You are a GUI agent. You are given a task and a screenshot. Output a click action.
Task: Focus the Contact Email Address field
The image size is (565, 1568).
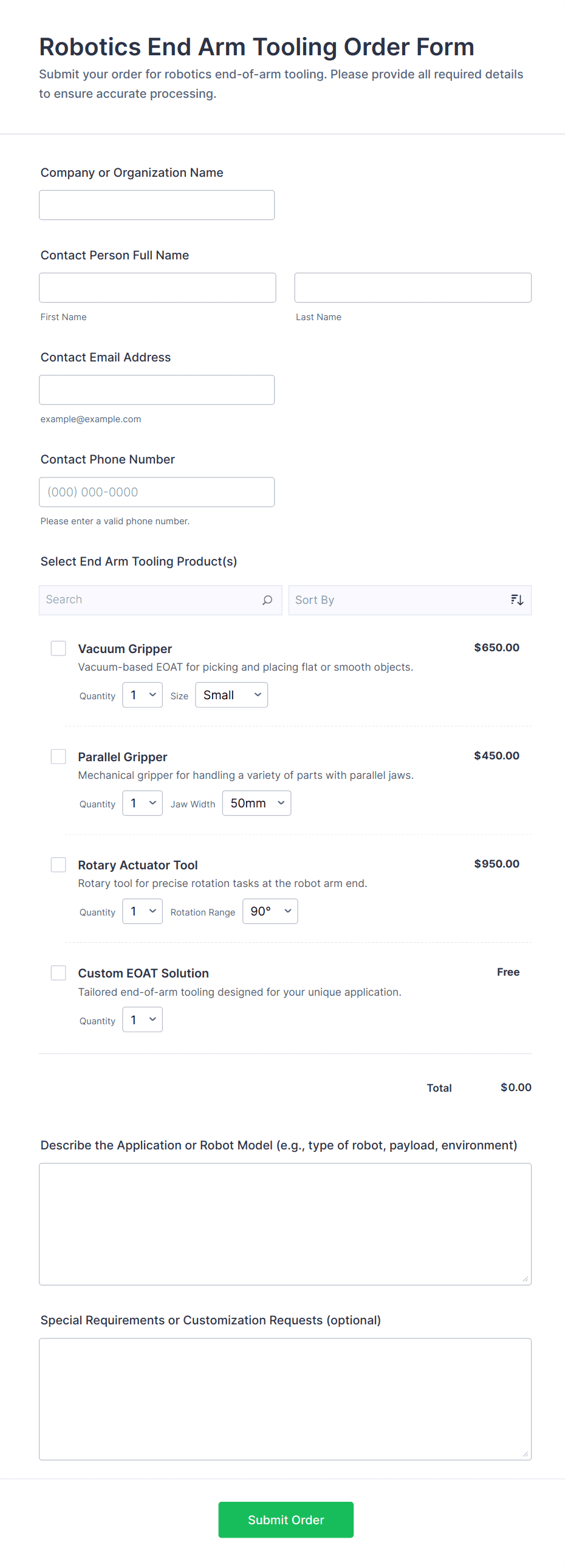(157, 390)
